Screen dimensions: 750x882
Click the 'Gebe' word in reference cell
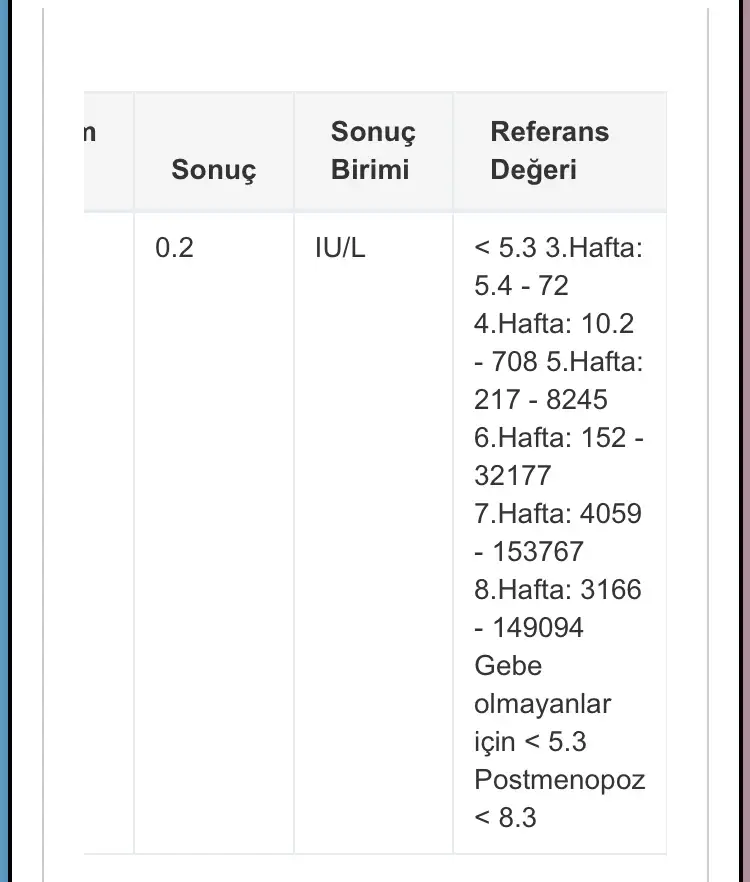[x=507, y=666]
